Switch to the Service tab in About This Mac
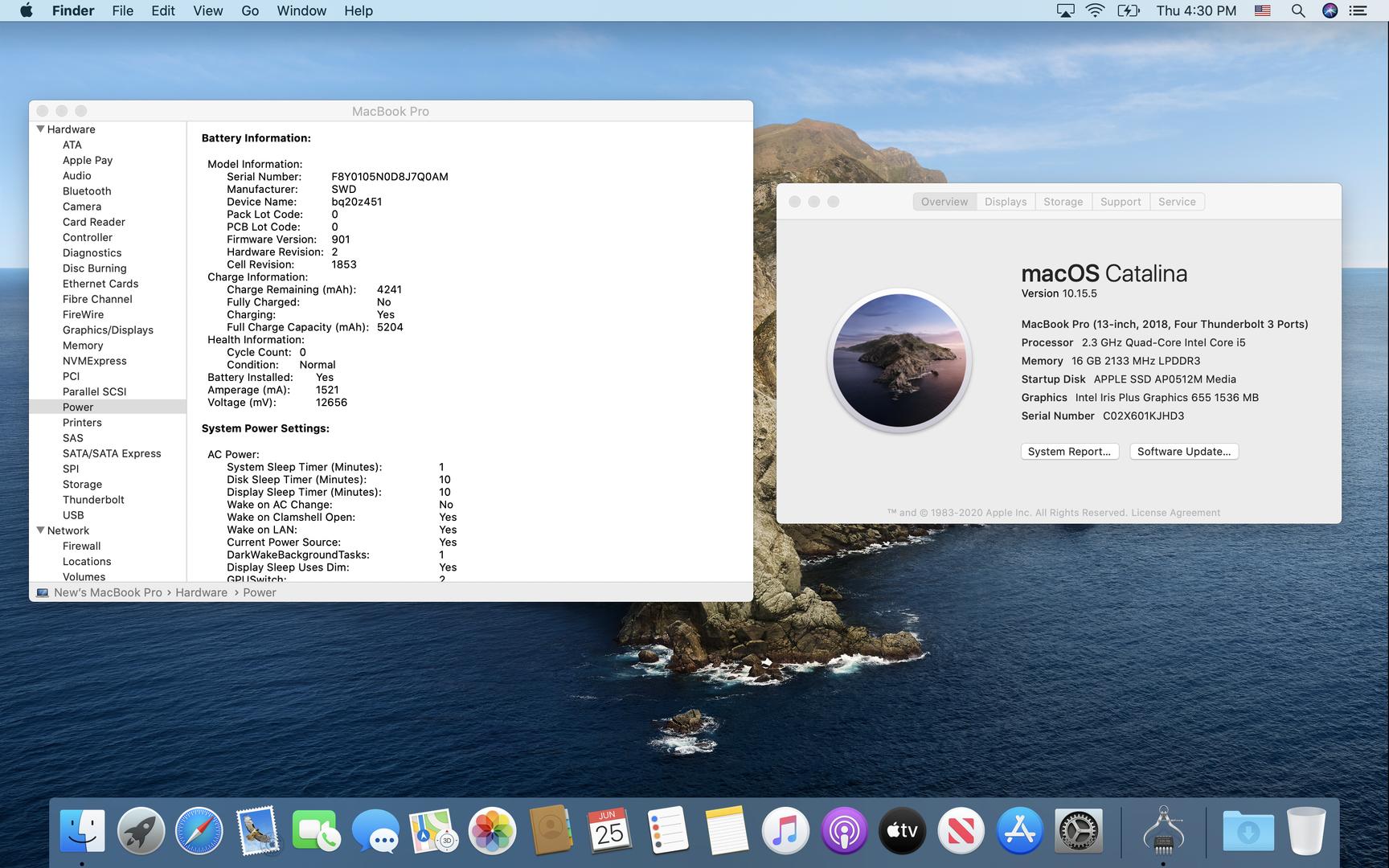 (1177, 202)
